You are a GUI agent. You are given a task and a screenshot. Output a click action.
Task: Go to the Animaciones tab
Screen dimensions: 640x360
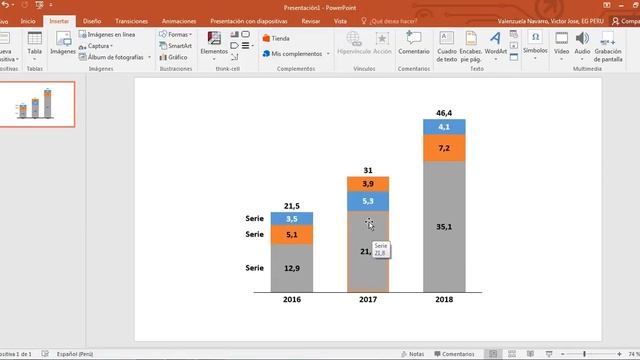pyautogui.click(x=179, y=21)
